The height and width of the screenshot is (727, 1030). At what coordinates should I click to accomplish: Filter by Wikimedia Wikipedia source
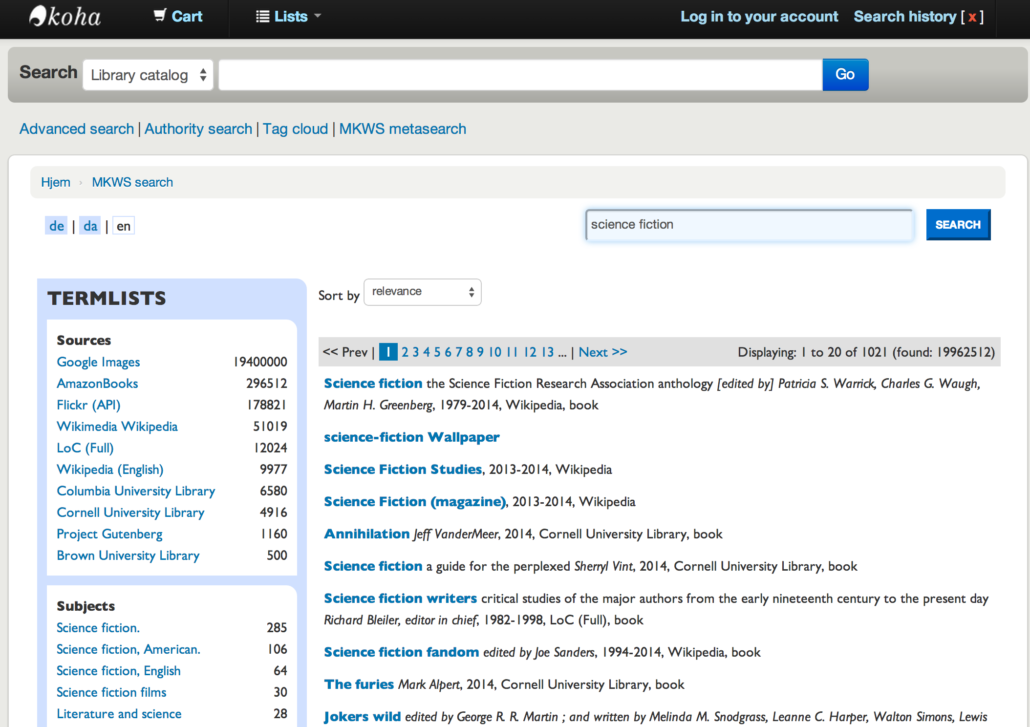[x=117, y=426]
